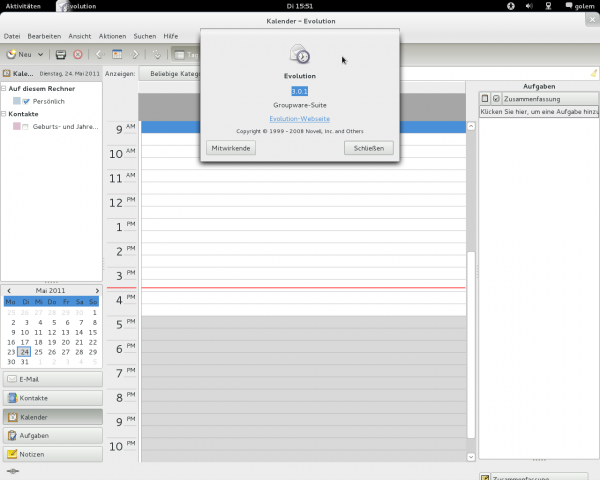Open the Aktionen menu
Image resolution: width=600 pixels, height=480 pixels.
[112, 36]
